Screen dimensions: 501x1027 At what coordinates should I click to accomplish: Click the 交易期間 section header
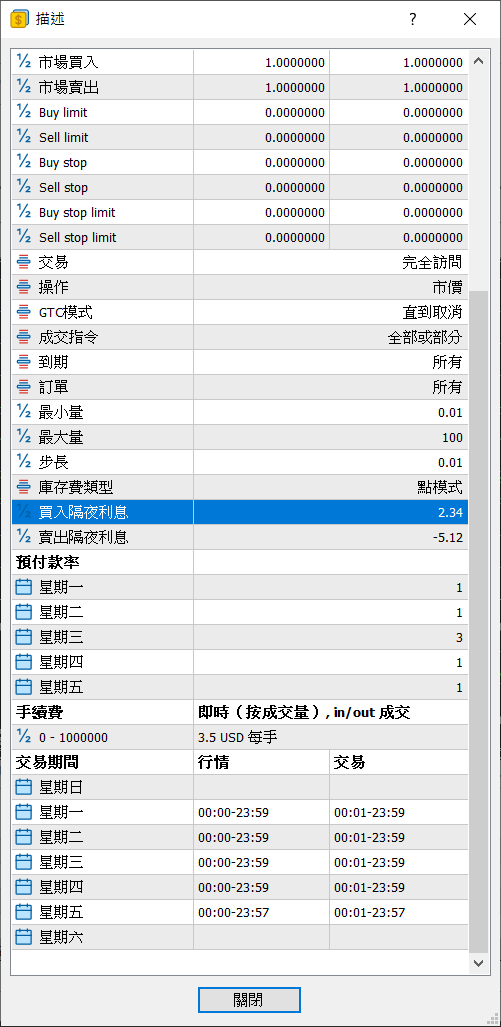(48, 762)
